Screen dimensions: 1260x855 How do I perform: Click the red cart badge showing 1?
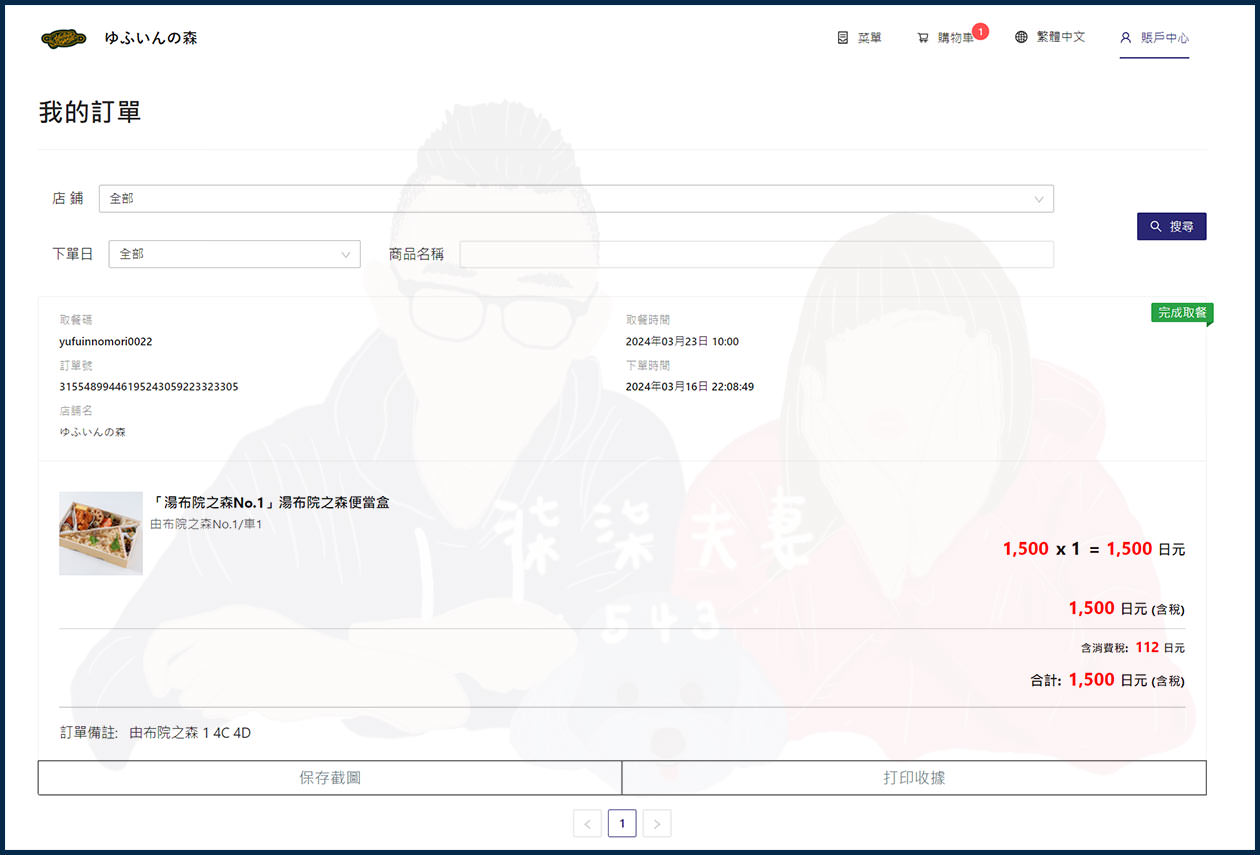click(980, 30)
